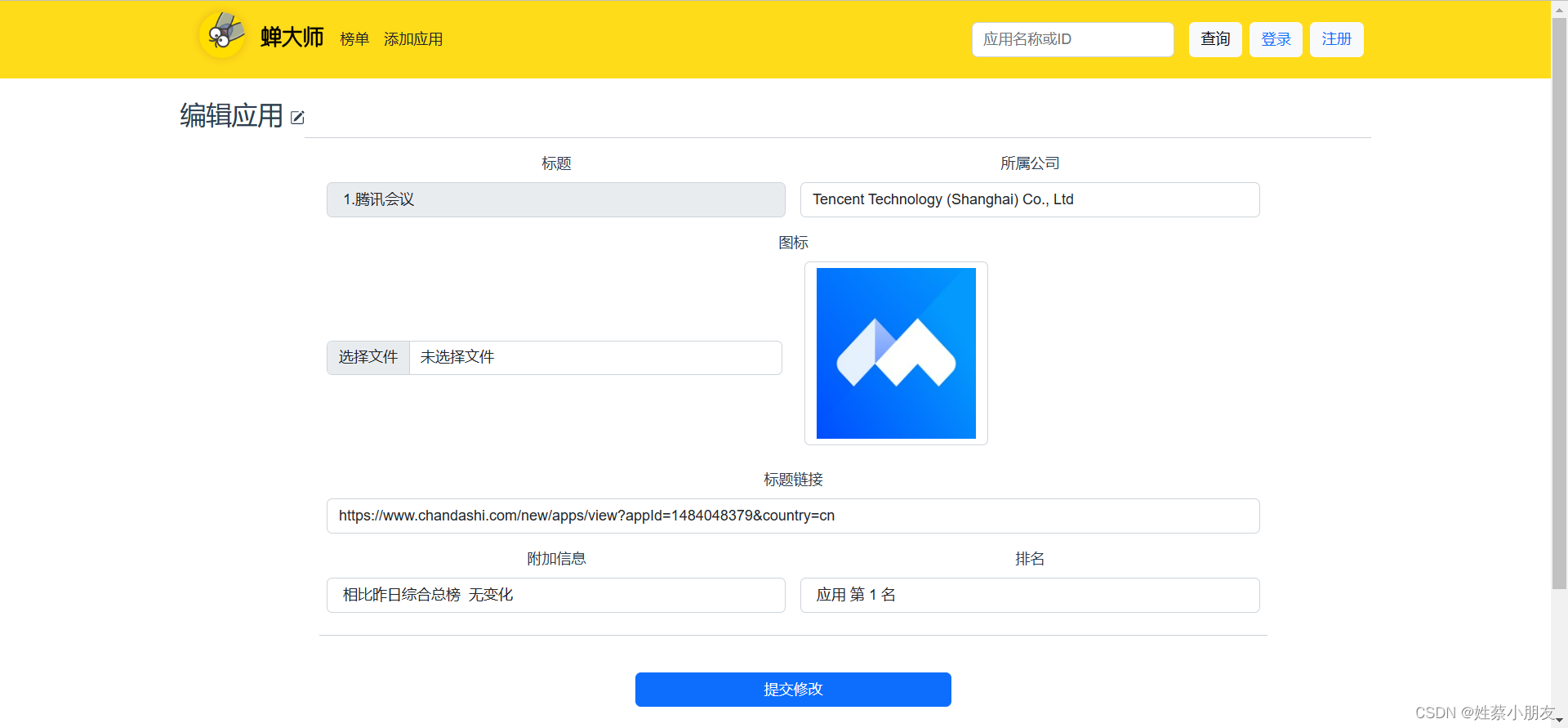The width and height of the screenshot is (1568, 728).
Task: Focus the 应用名称或ID search field
Action: click(x=1072, y=39)
